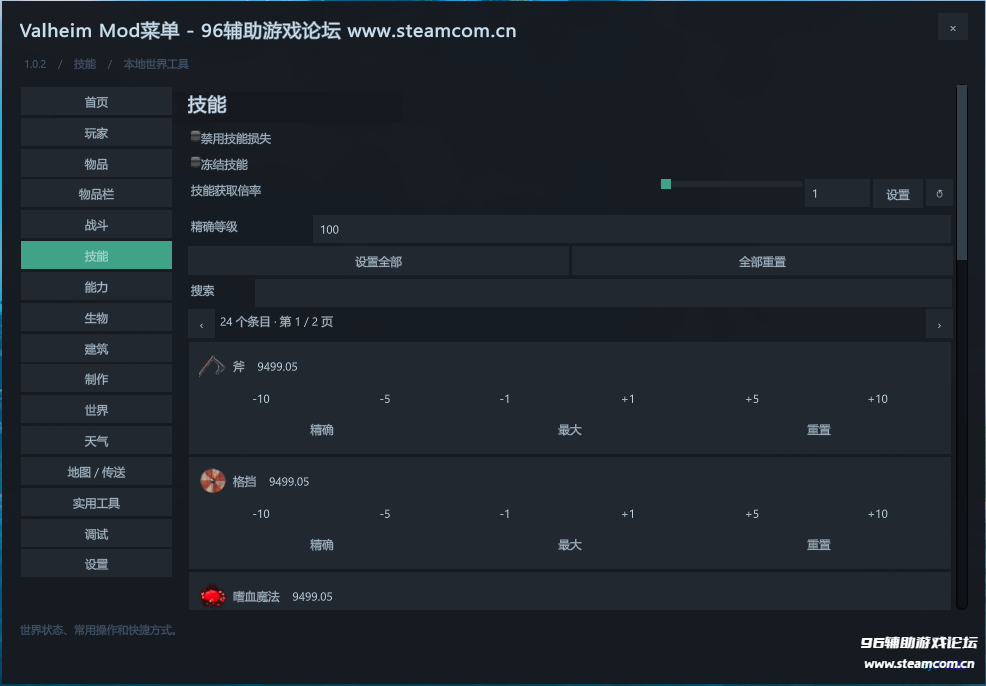Click 最大 for the 斧 skill
Image resolution: width=986 pixels, height=686 pixels.
point(570,429)
